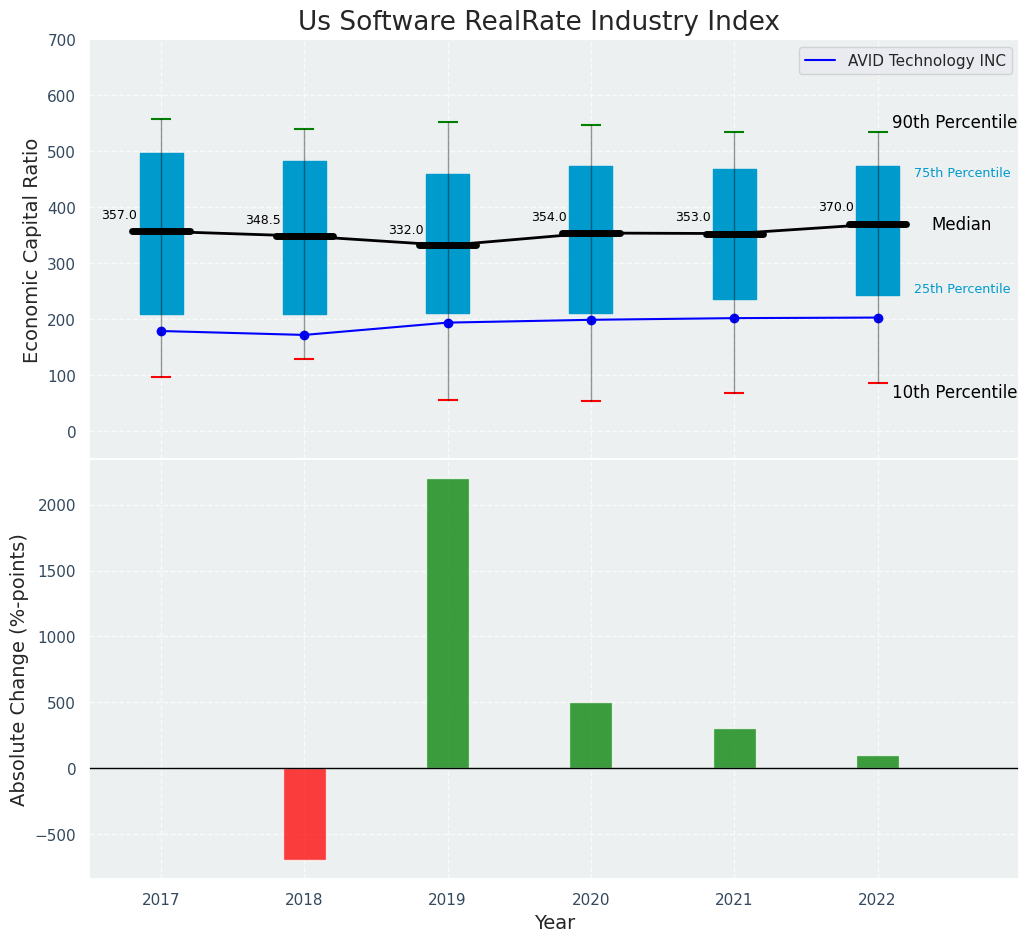Screen dimensions: 1029x942
Task: Select the 332.0 median label for 2019
Action: pyautogui.click(x=406, y=230)
